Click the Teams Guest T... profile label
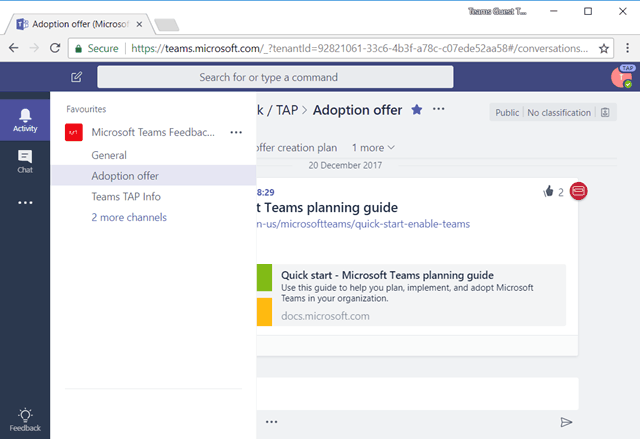The width and height of the screenshot is (640, 439). 497,11
